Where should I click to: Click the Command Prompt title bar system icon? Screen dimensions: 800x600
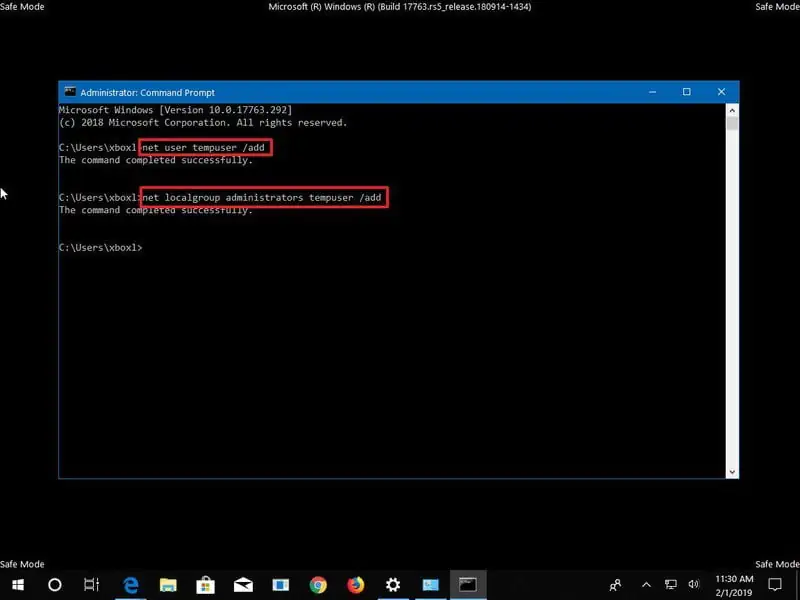(x=70, y=92)
